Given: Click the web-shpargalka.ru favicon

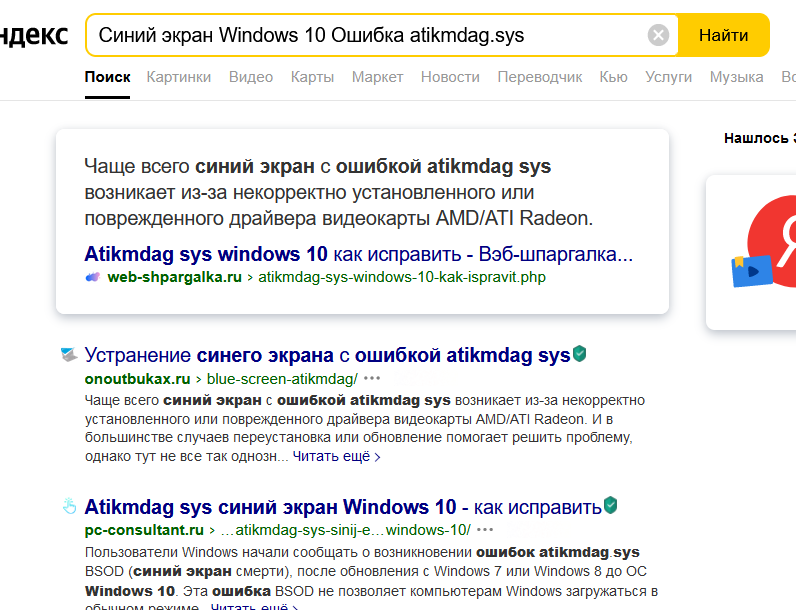Looking at the screenshot, I should pos(93,277).
